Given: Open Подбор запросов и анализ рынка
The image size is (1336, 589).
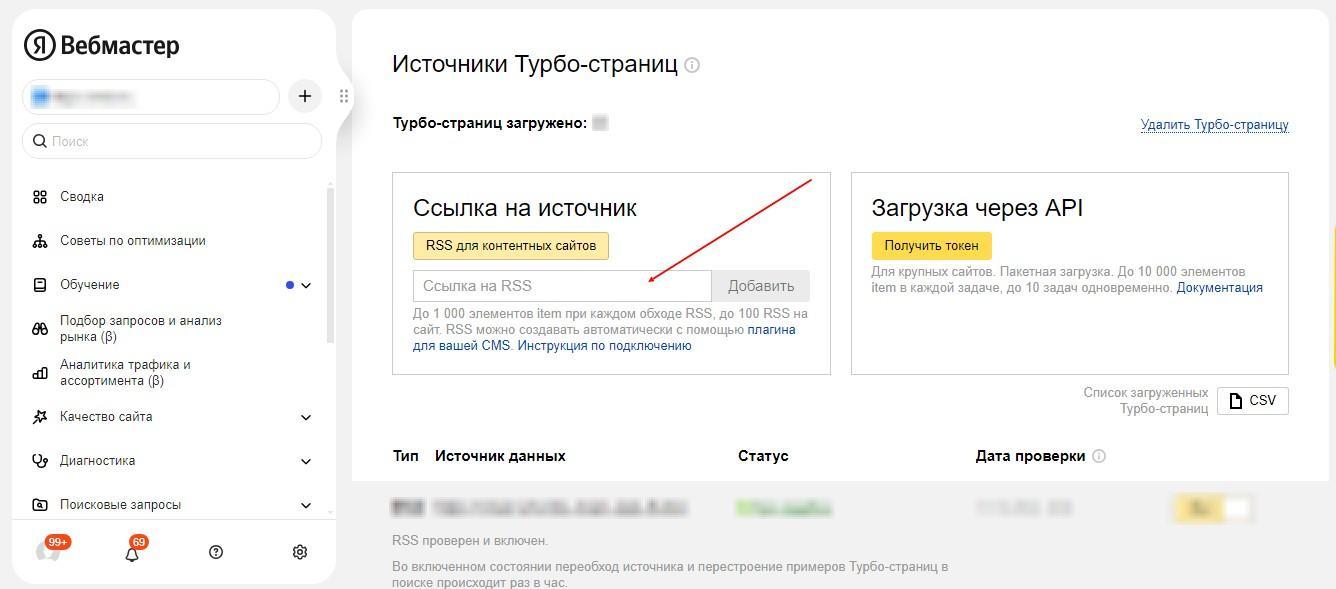Looking at the screenshot, I should pos(141,329).
